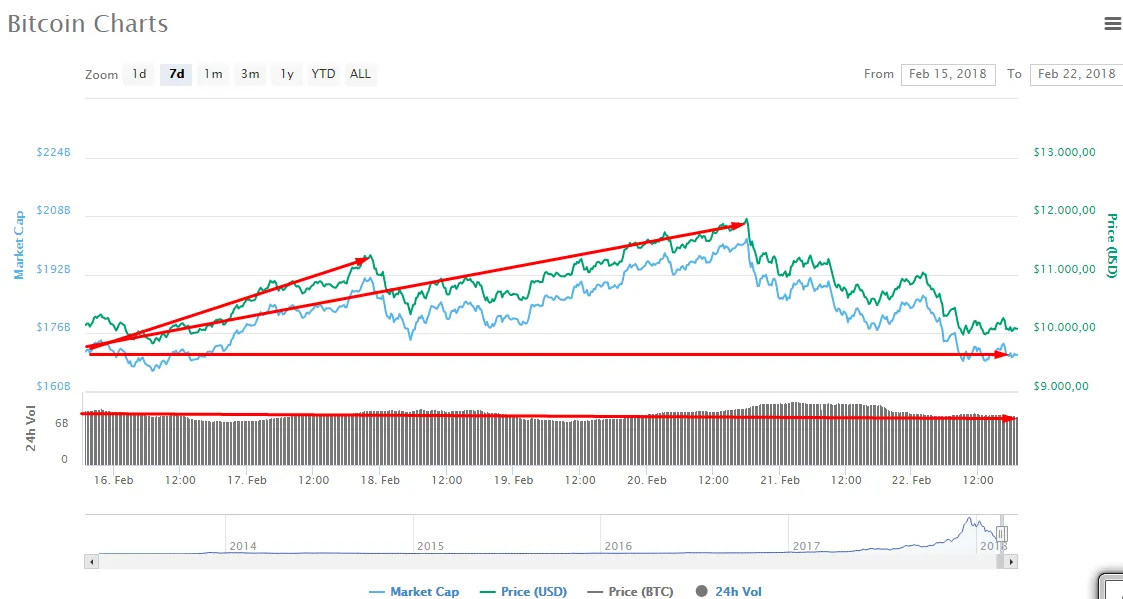Click the '22. Feb' x-axis label
The image size is (1123, 599).
pos(911,480)
